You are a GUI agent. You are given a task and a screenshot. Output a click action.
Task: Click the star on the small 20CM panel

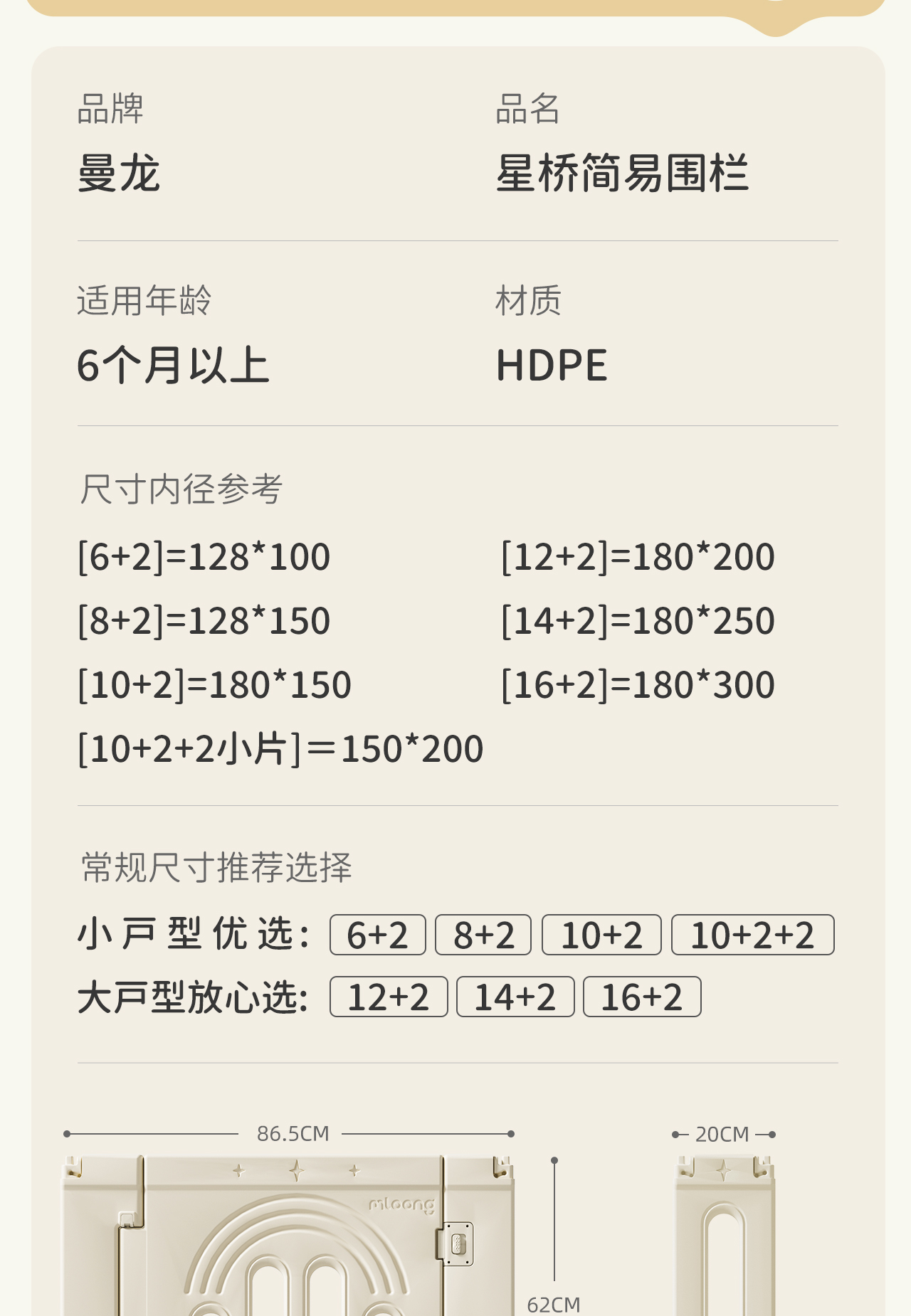[x=723, y=1170]
